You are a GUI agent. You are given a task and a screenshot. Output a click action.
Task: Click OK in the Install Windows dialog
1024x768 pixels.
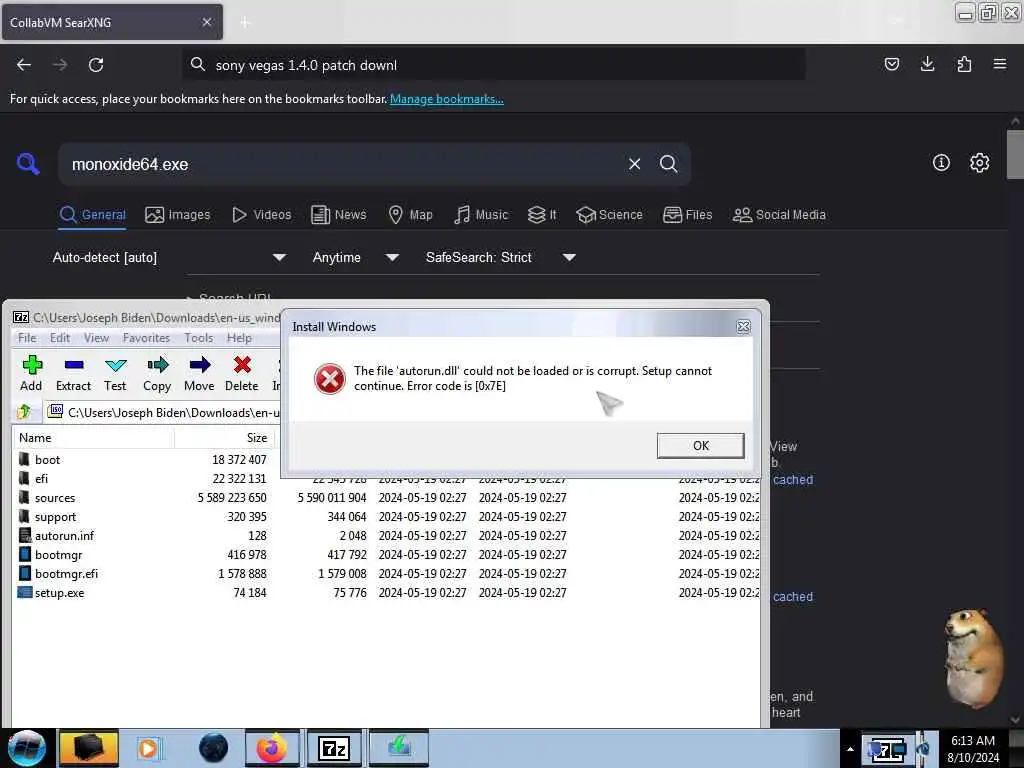[x=700, y=445]
